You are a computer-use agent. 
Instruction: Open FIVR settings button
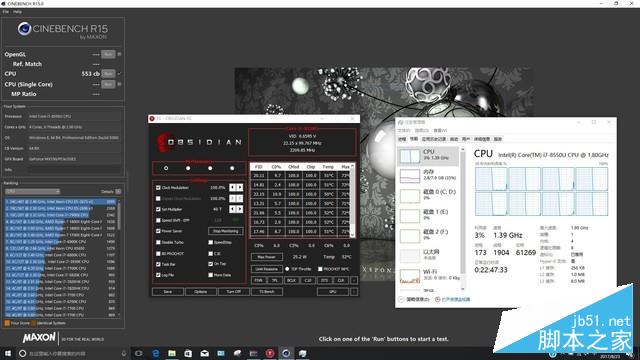pyautogui.click(x=258, y=280)
